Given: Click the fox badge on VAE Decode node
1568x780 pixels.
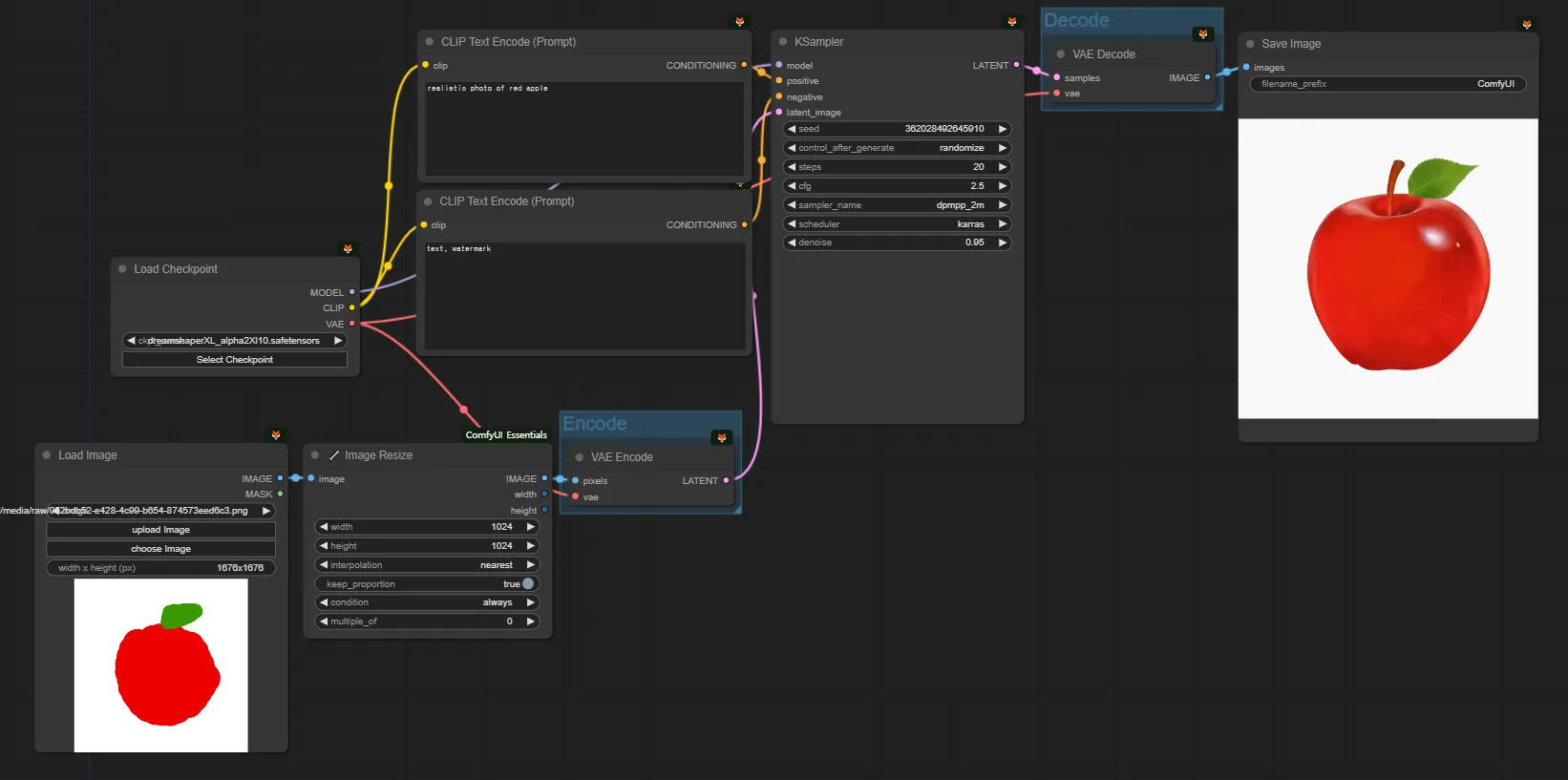Looking at the screenshot, I should [1203, 34].
